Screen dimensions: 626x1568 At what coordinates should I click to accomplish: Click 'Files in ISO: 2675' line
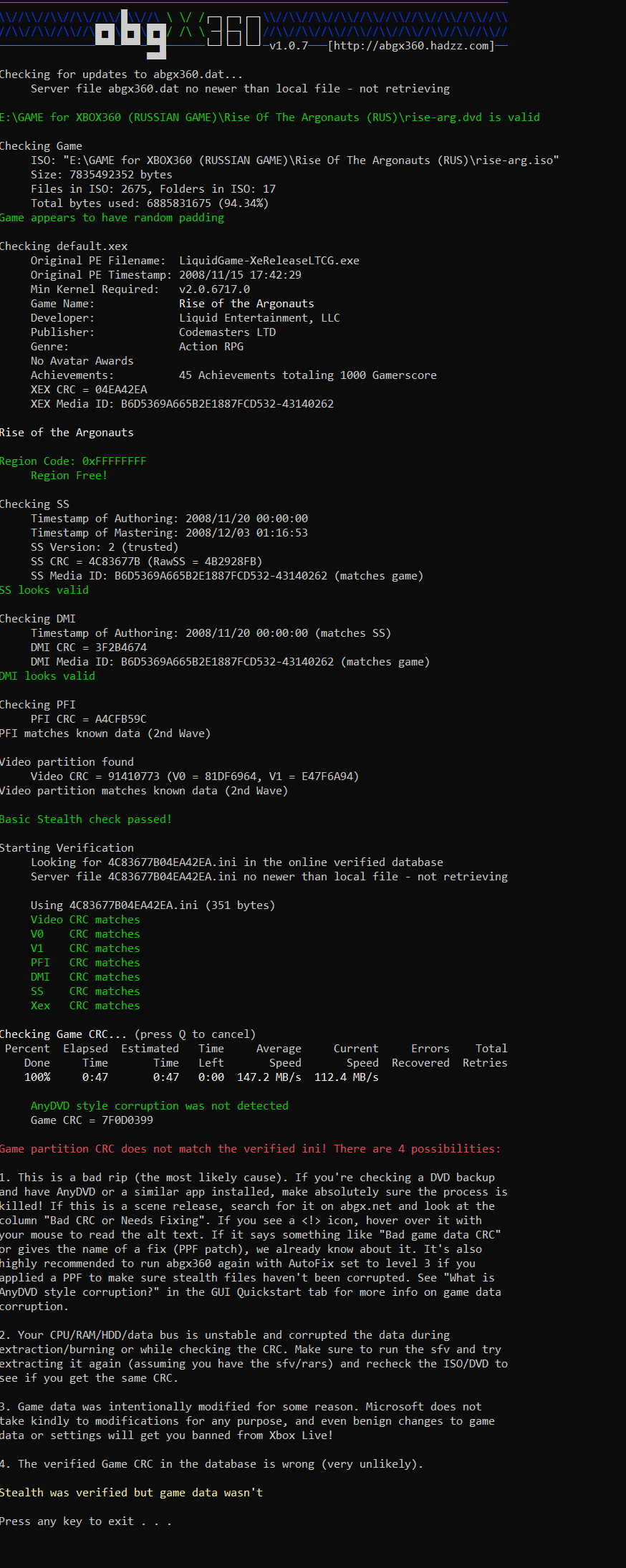[153, 189]
